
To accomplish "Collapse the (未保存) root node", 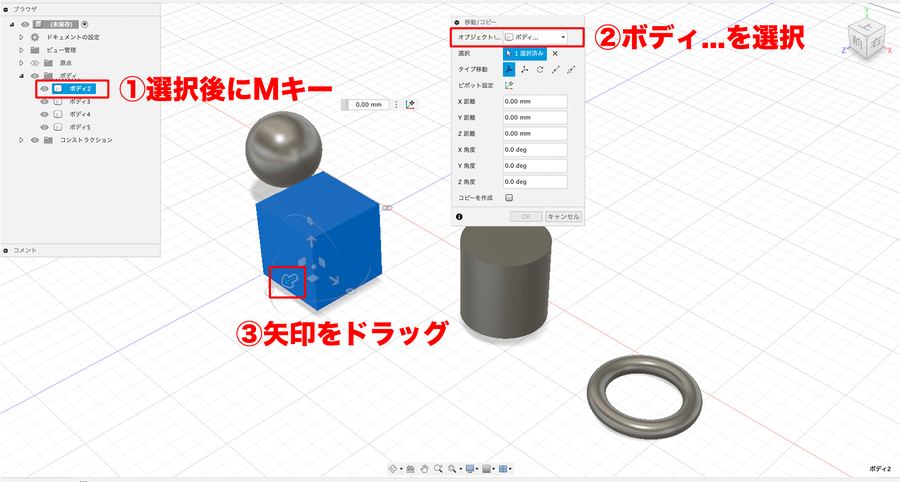I will pyautogui.click(x=12, y=25).
